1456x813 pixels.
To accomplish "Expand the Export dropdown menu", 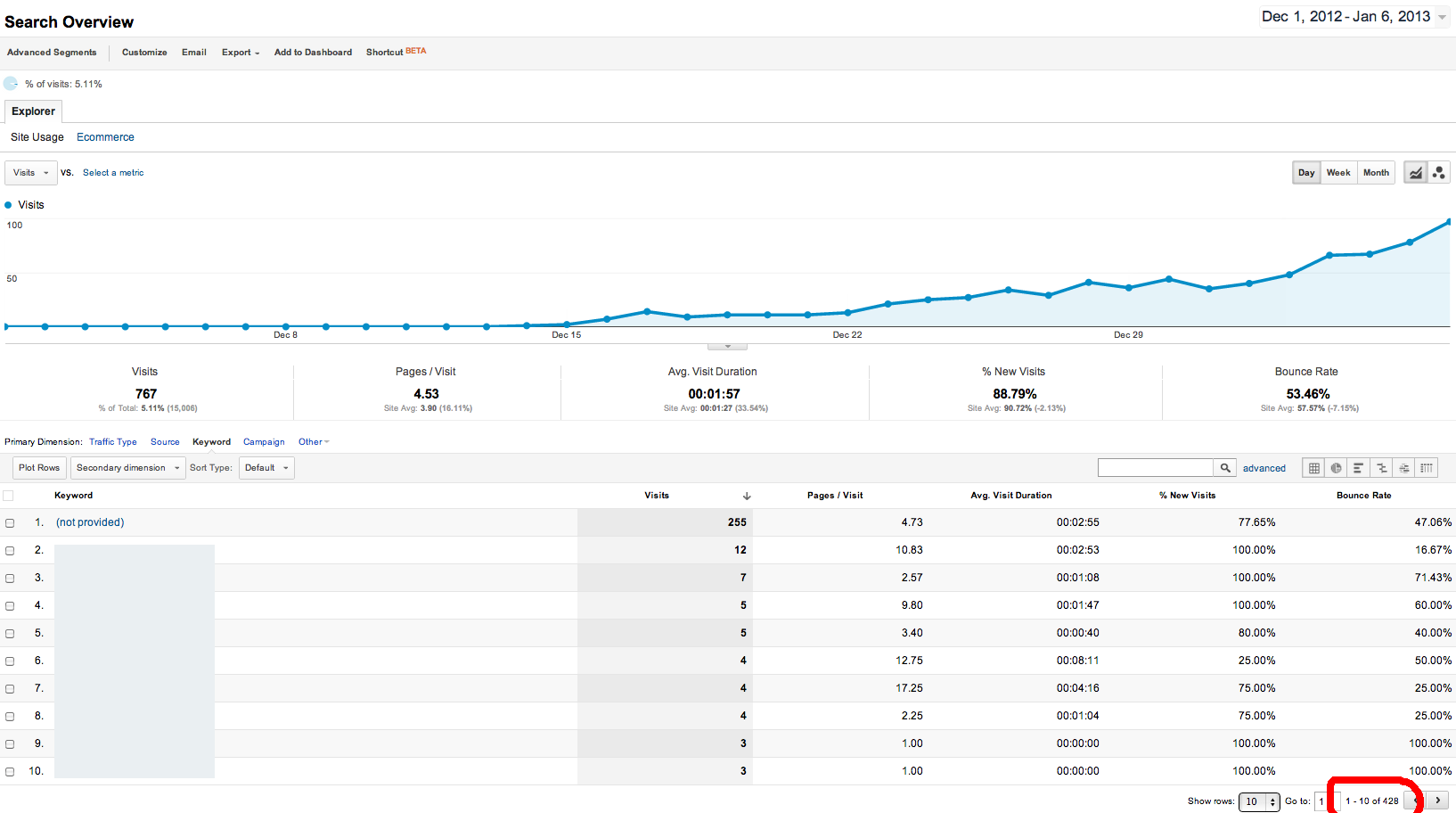I will [x=241, y=53].
